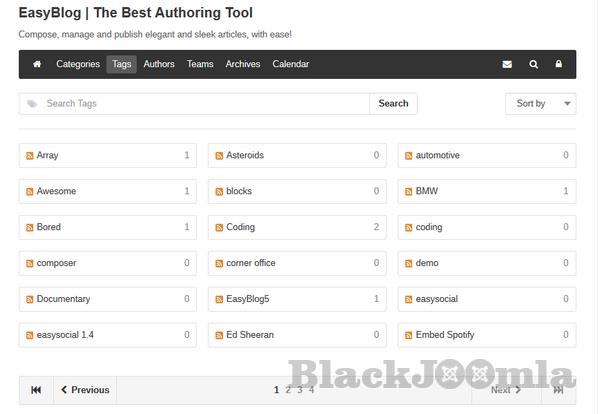Open the Categories menu item
Image resolution: width=600 pixels, height=414 pixels.
click(x=78, y=64)
